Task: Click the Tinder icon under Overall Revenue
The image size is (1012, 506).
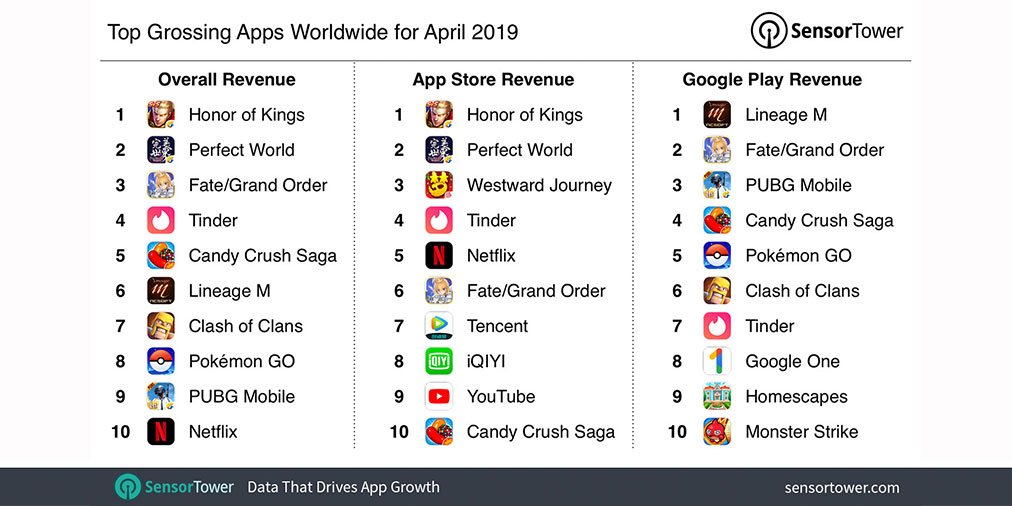Action: (x=161, y=221)
